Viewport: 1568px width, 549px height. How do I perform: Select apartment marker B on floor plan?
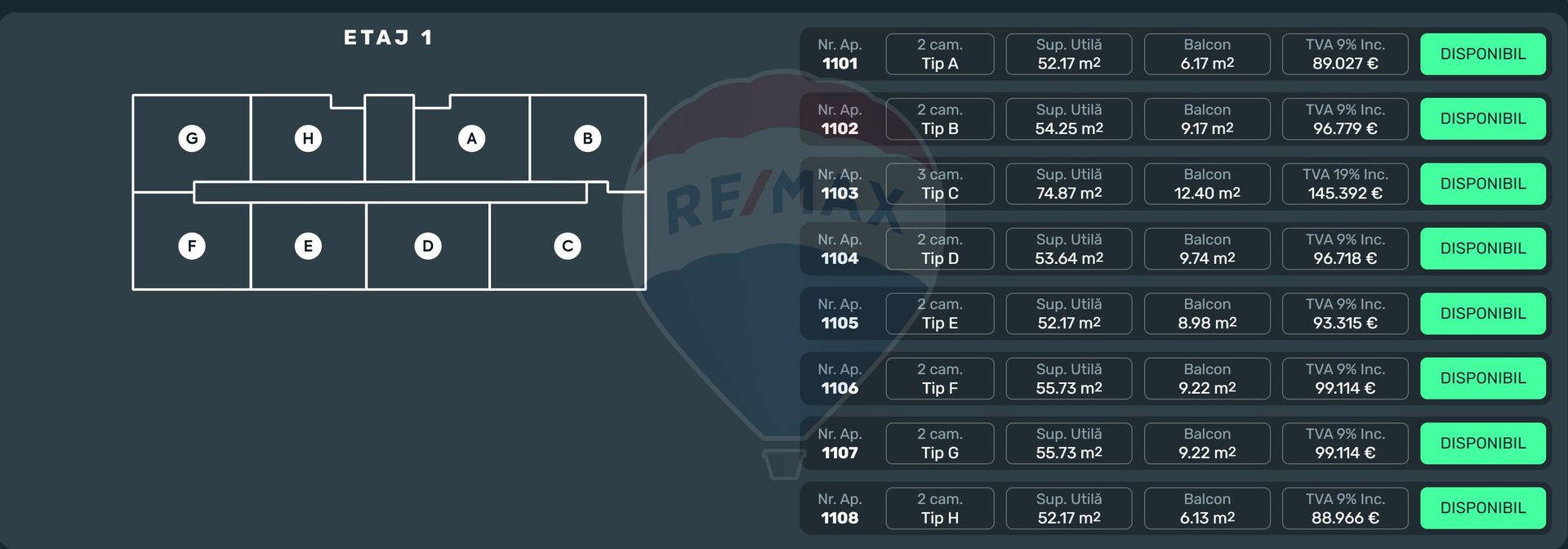click(x=587, y=139)
